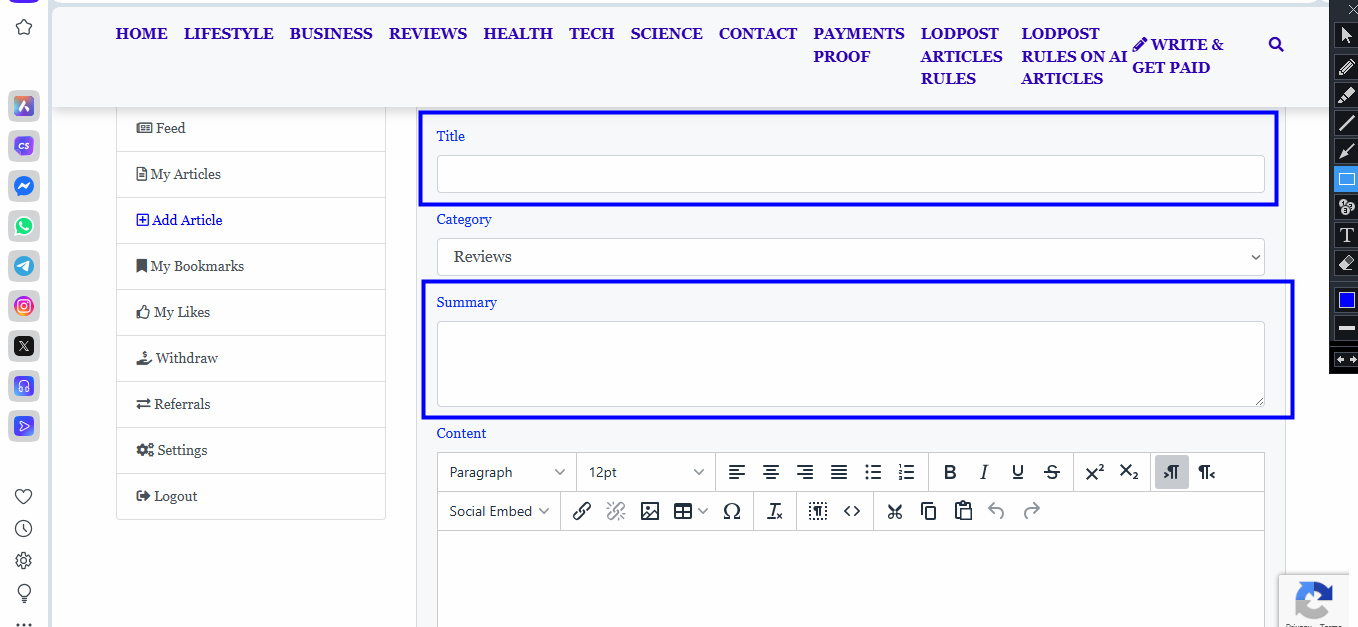Image resolution: width=1358 pixels, height=627 pixels.
Task: Click the source code icon in editor
Action: tap(852, 511)
